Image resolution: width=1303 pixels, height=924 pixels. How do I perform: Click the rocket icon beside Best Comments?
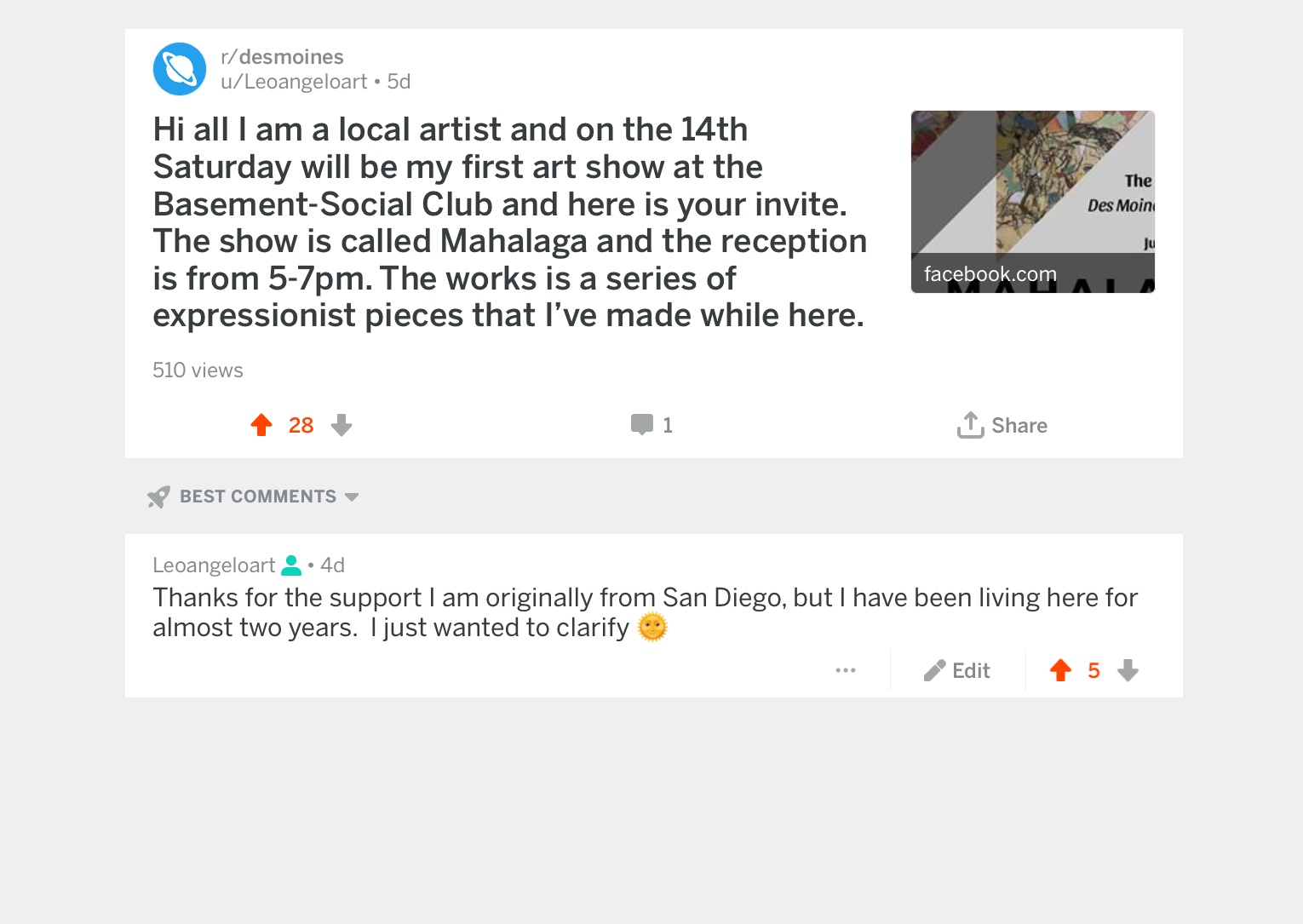coord(158,496)
